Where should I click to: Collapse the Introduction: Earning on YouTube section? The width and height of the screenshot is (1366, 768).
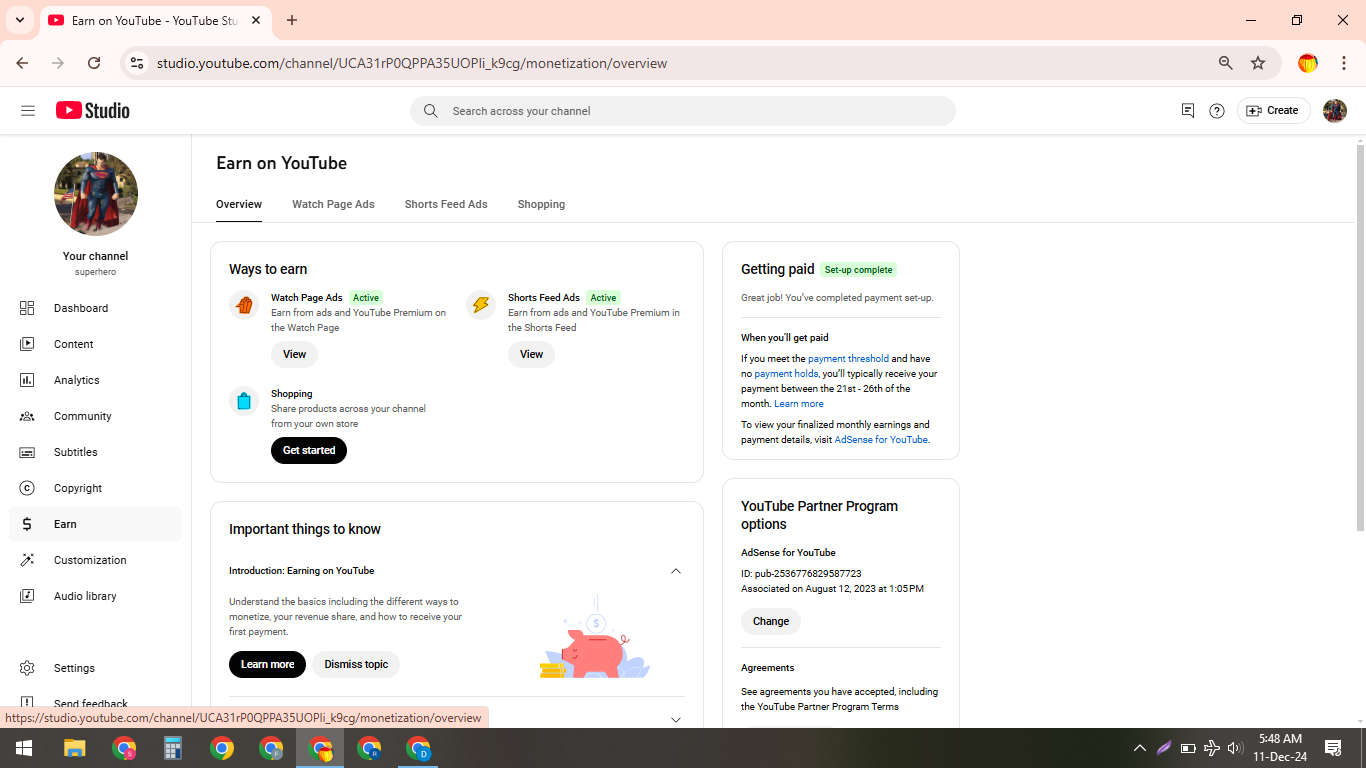tap(676, 571)
